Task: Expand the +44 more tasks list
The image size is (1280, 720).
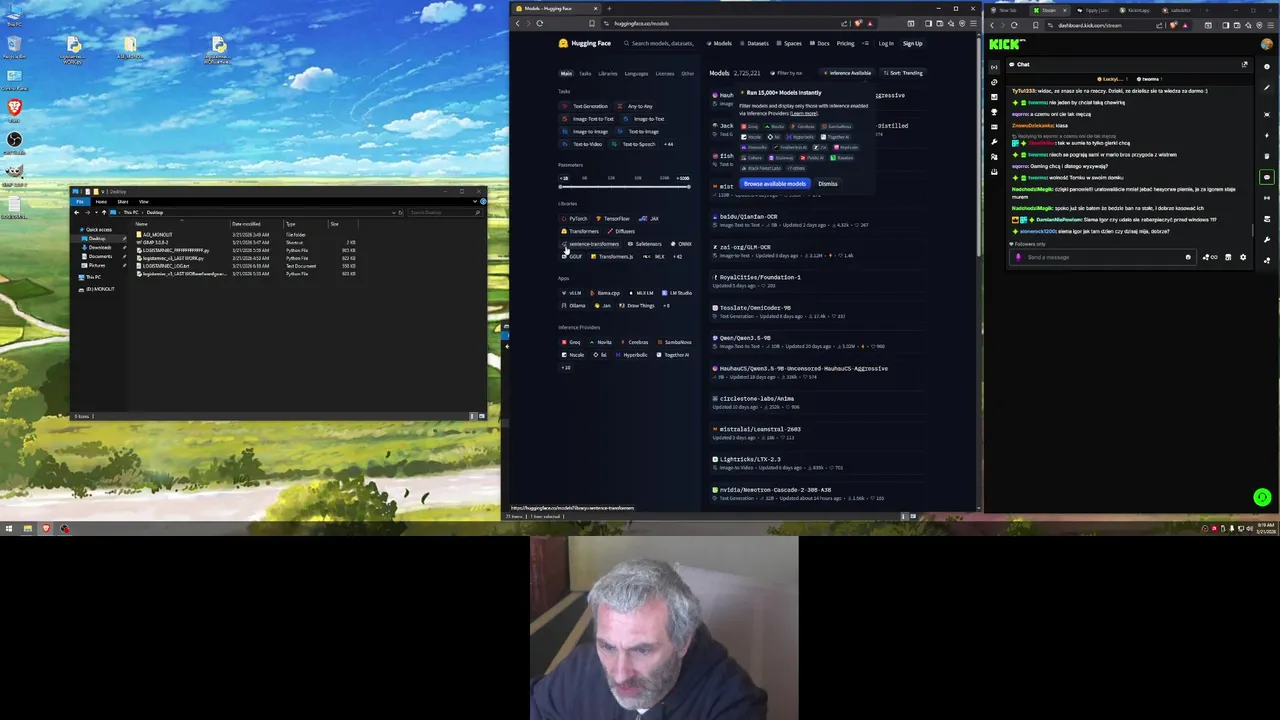Action: 668,144
